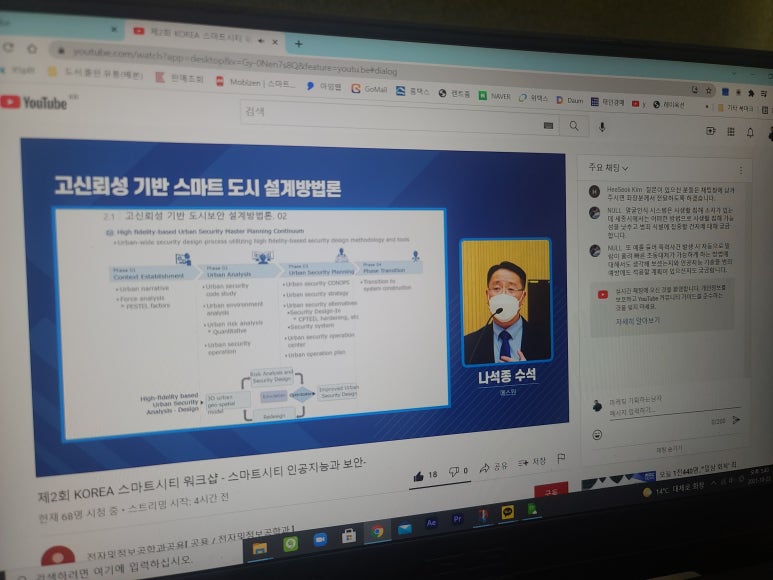The image size is (773, 580).
Task: Go to the browser home page
Action: pos(32,49)
